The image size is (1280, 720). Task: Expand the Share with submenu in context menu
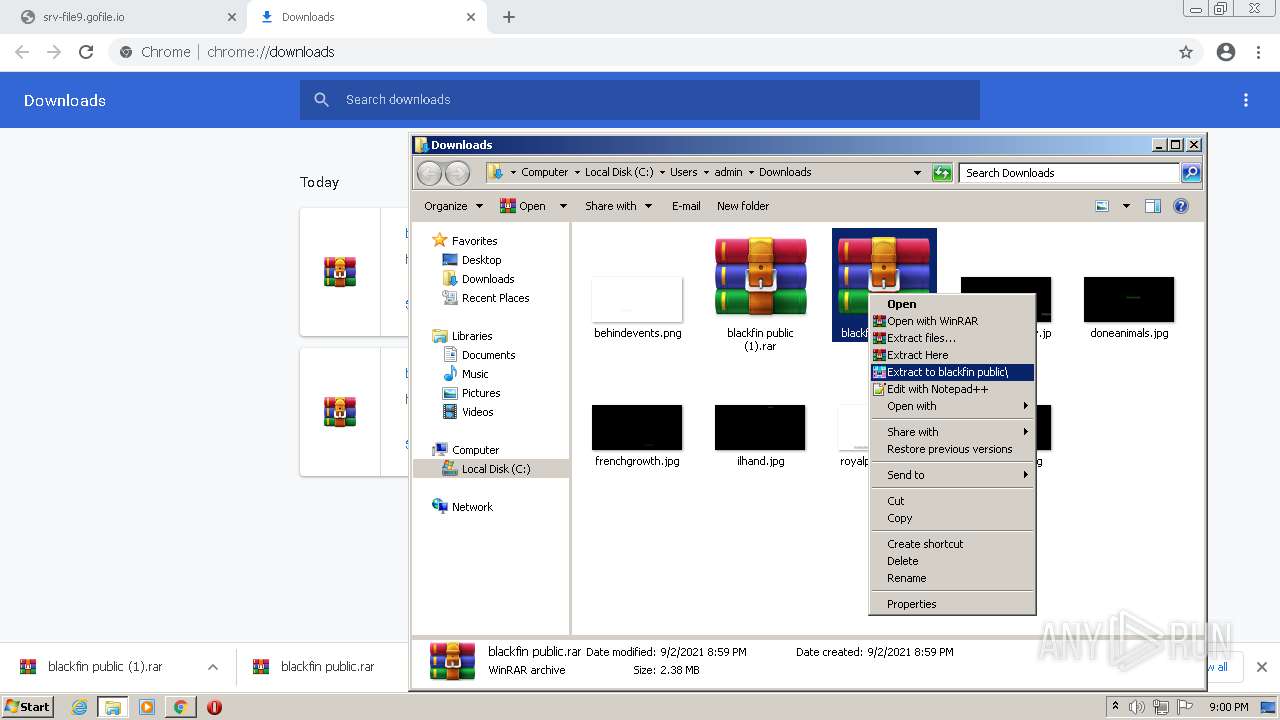coord(952,432)
